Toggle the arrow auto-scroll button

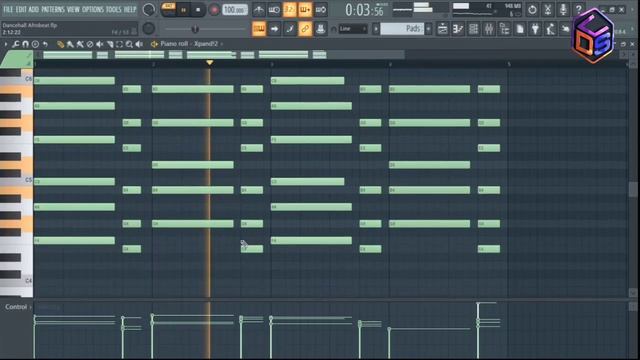pyautogui.click(x=274, y=29)
